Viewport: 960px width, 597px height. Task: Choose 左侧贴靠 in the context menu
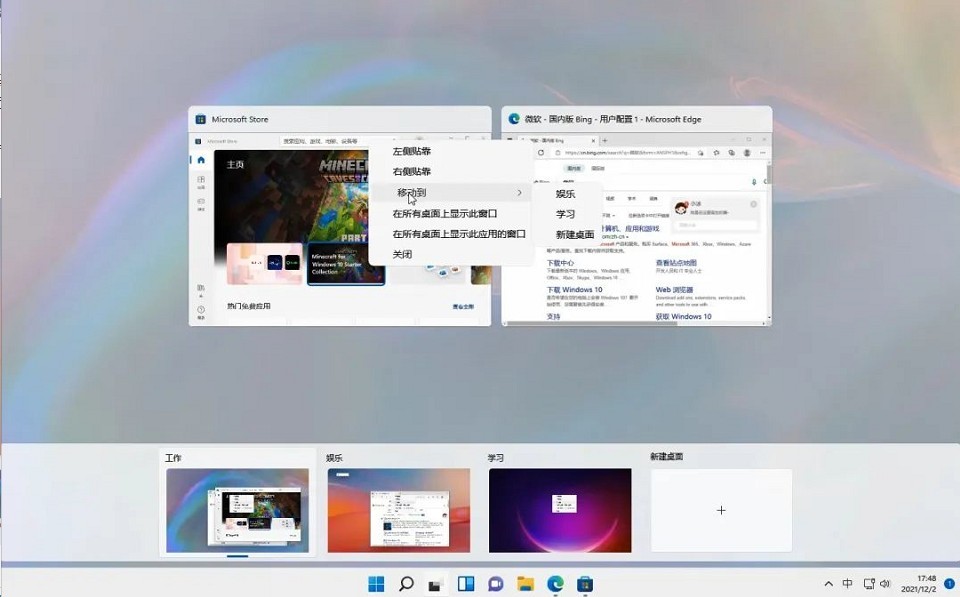411,151
